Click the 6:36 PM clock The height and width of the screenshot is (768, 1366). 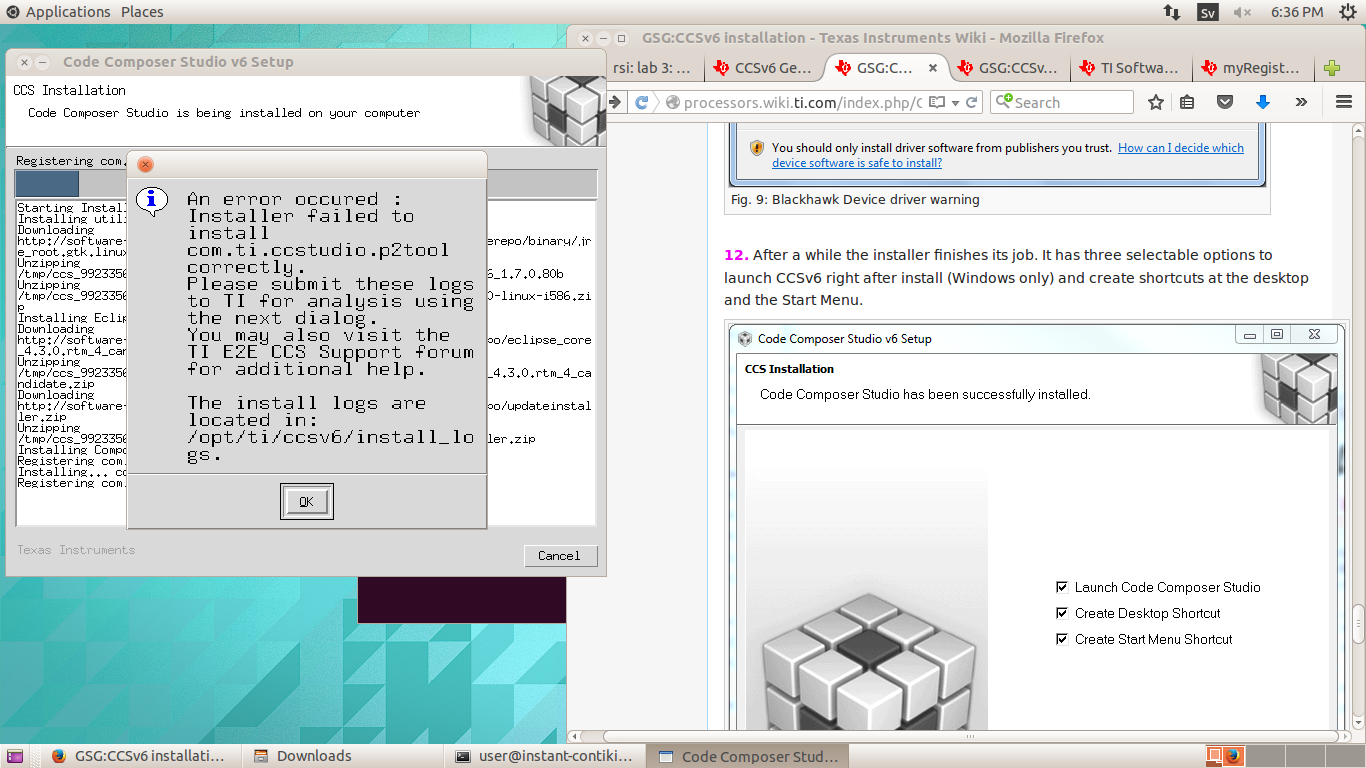coord(1297,12)
